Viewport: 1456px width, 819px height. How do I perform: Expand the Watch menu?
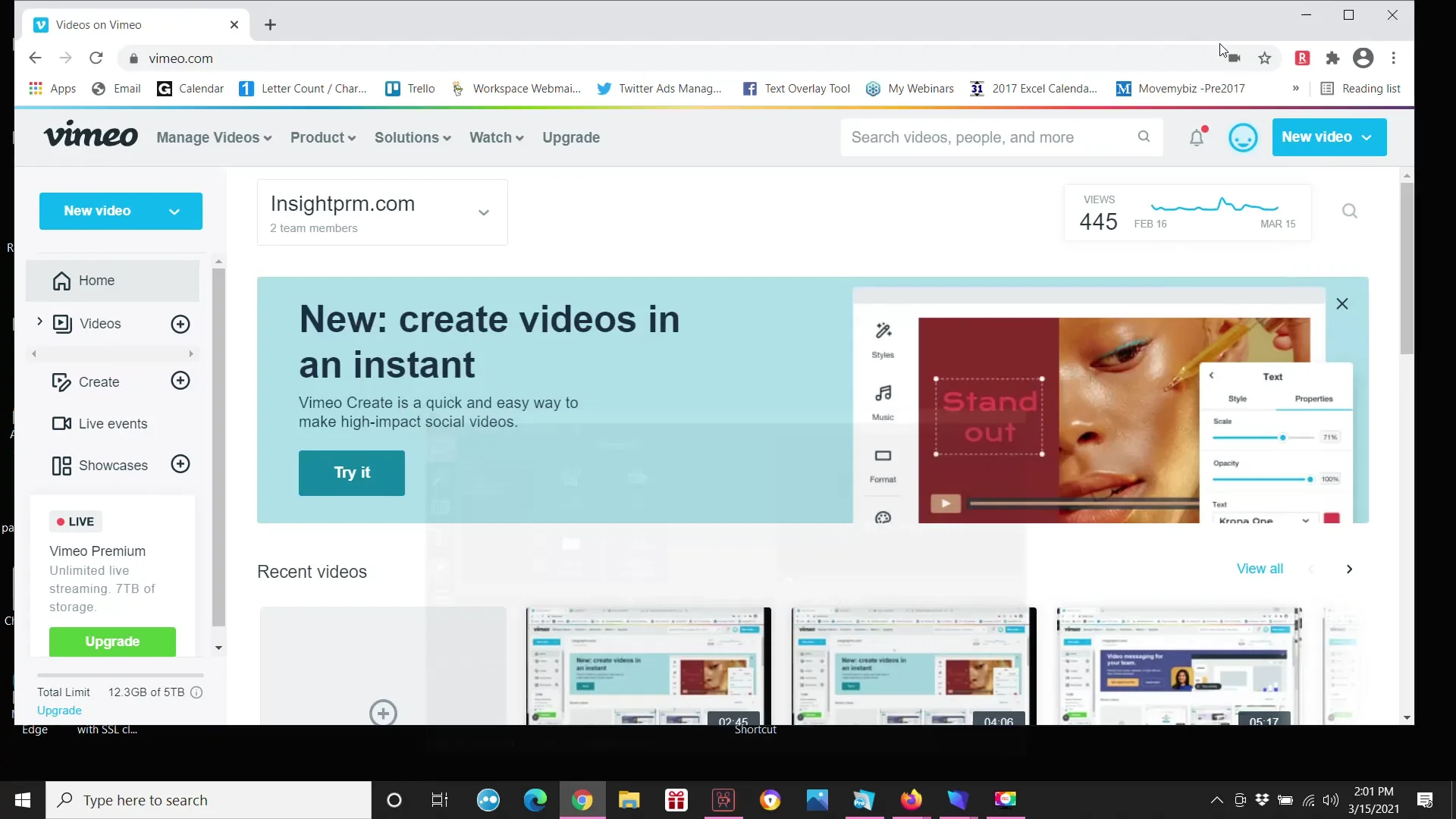tap(497, 137)
